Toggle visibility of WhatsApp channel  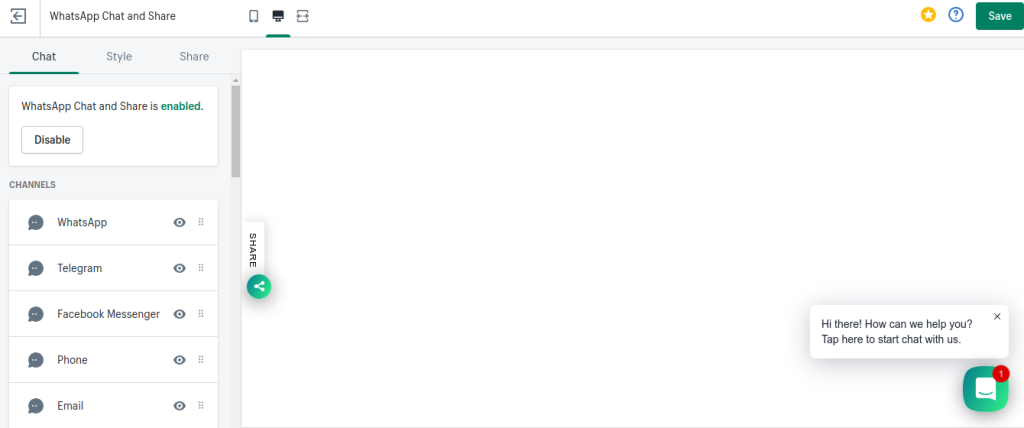(180, 222)
